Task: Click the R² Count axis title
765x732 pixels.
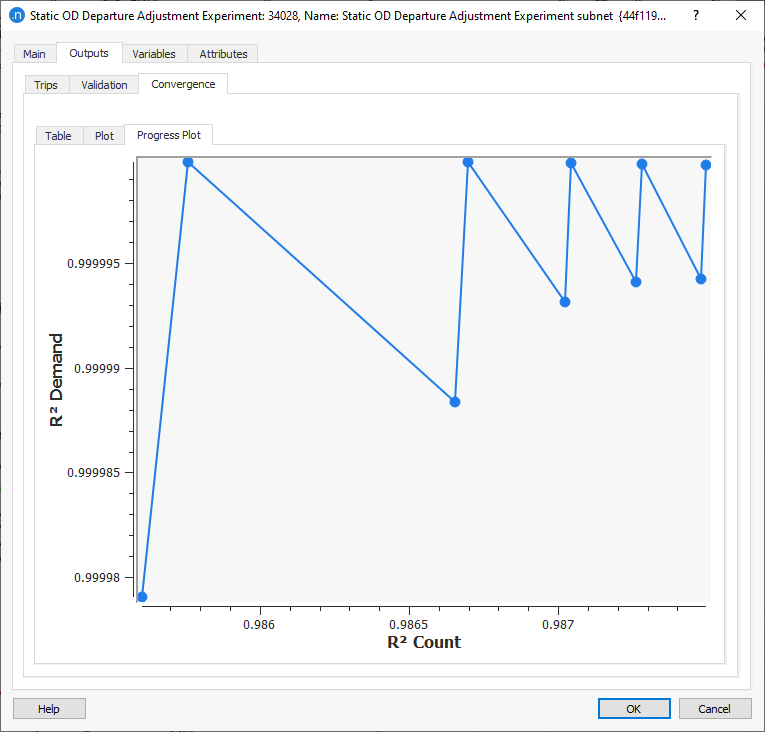Action: [x=424, y=642]
